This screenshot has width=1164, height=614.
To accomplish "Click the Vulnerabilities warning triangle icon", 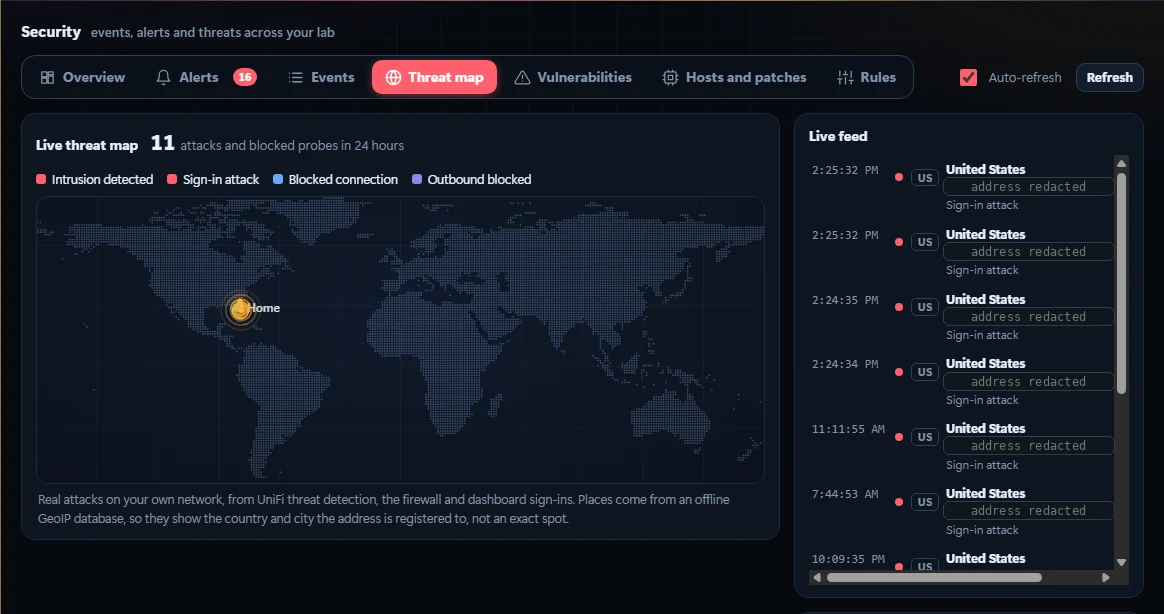I will click(523, 77).
